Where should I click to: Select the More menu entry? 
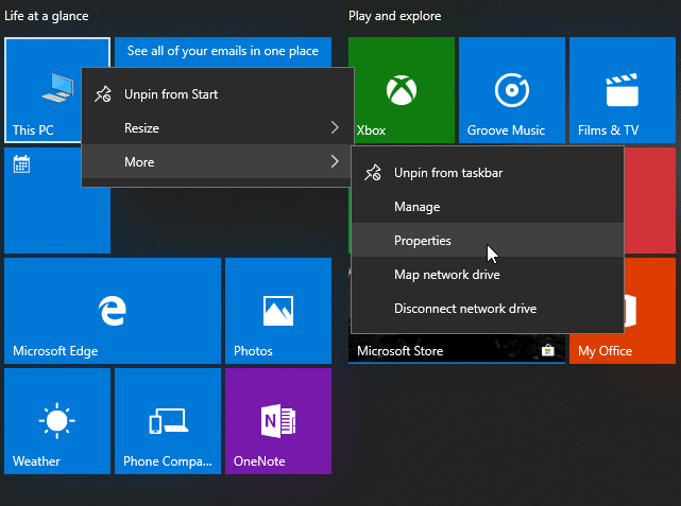218,162
